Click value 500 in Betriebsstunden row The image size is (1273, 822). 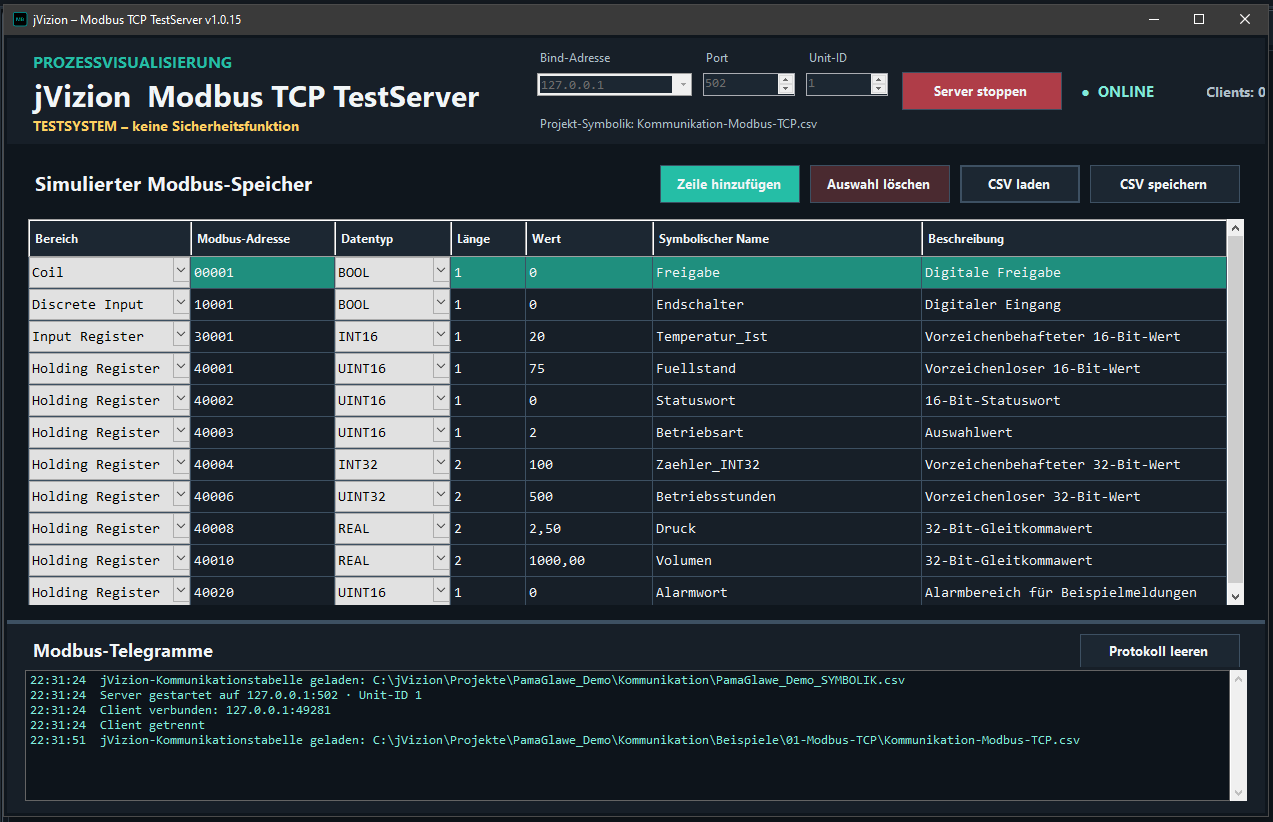click(x=589, y=496)
